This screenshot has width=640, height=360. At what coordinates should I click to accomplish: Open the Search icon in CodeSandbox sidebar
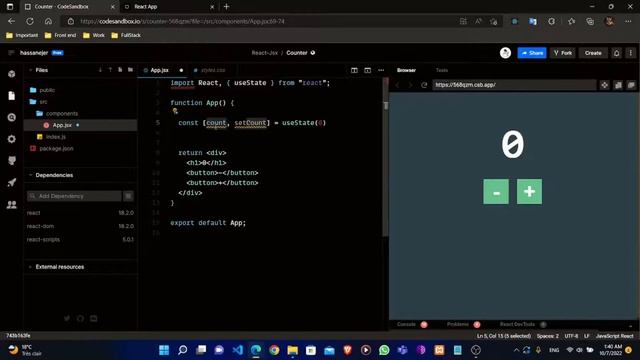[11, 118]
